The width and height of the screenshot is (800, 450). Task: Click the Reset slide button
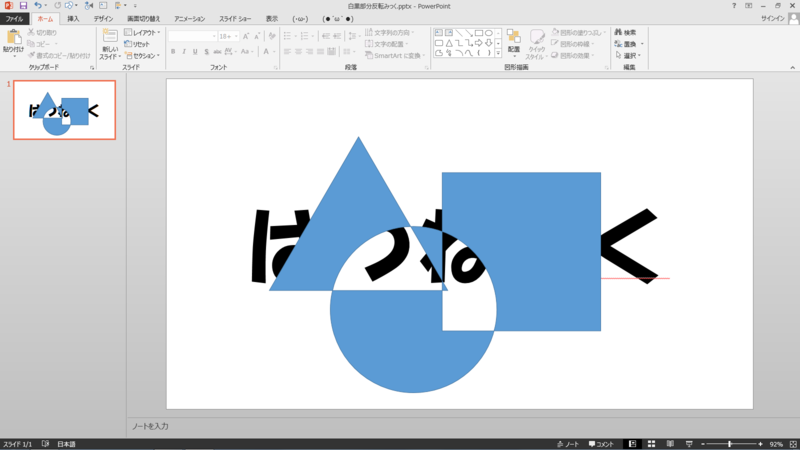[x=137, y=44]
